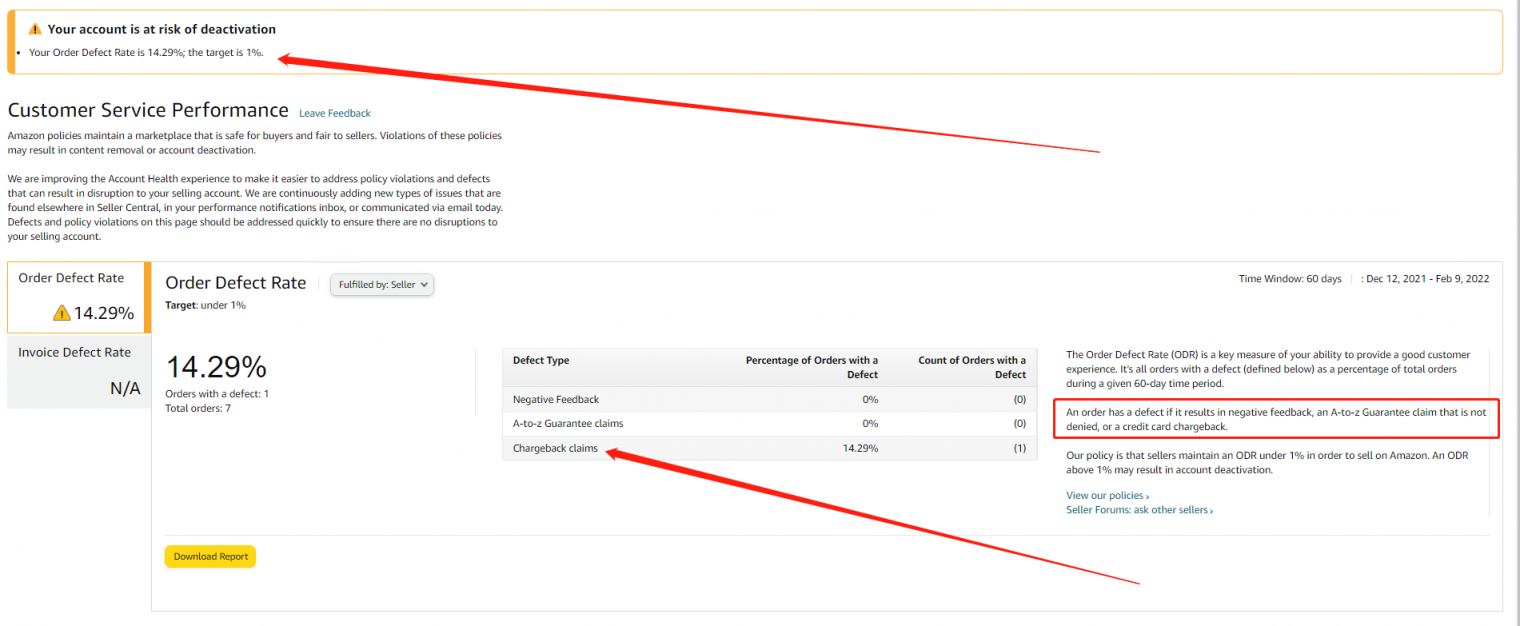The image size is (1520, 626).
Task: Click the Chargeback claims row label
Action: (x=555, y=448)
